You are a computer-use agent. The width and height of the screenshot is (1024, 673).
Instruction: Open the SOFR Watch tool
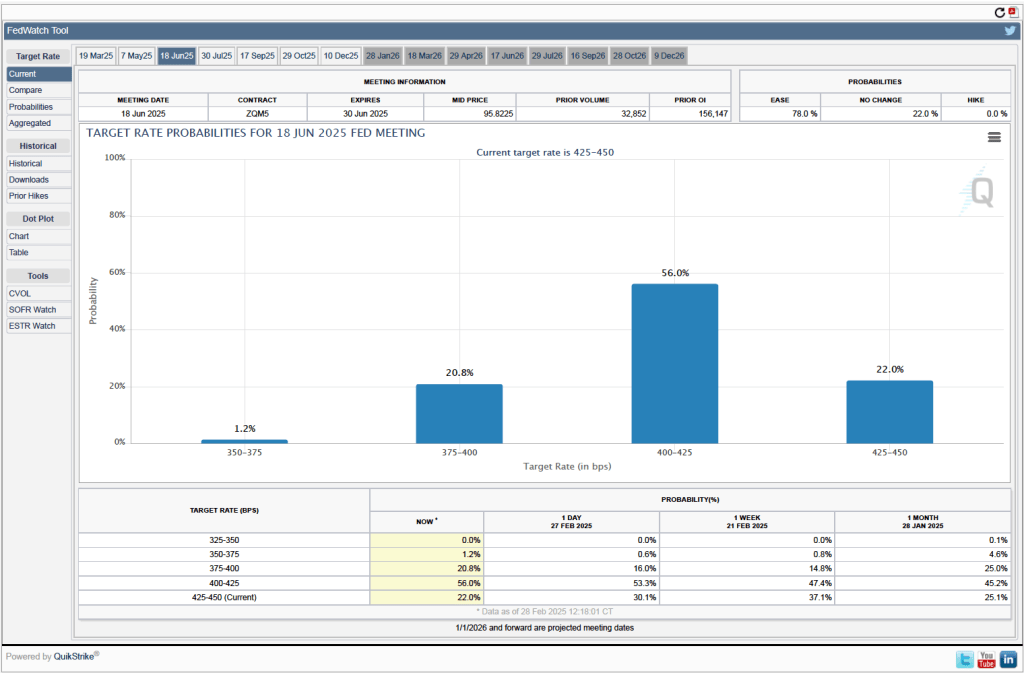[32, 310]
